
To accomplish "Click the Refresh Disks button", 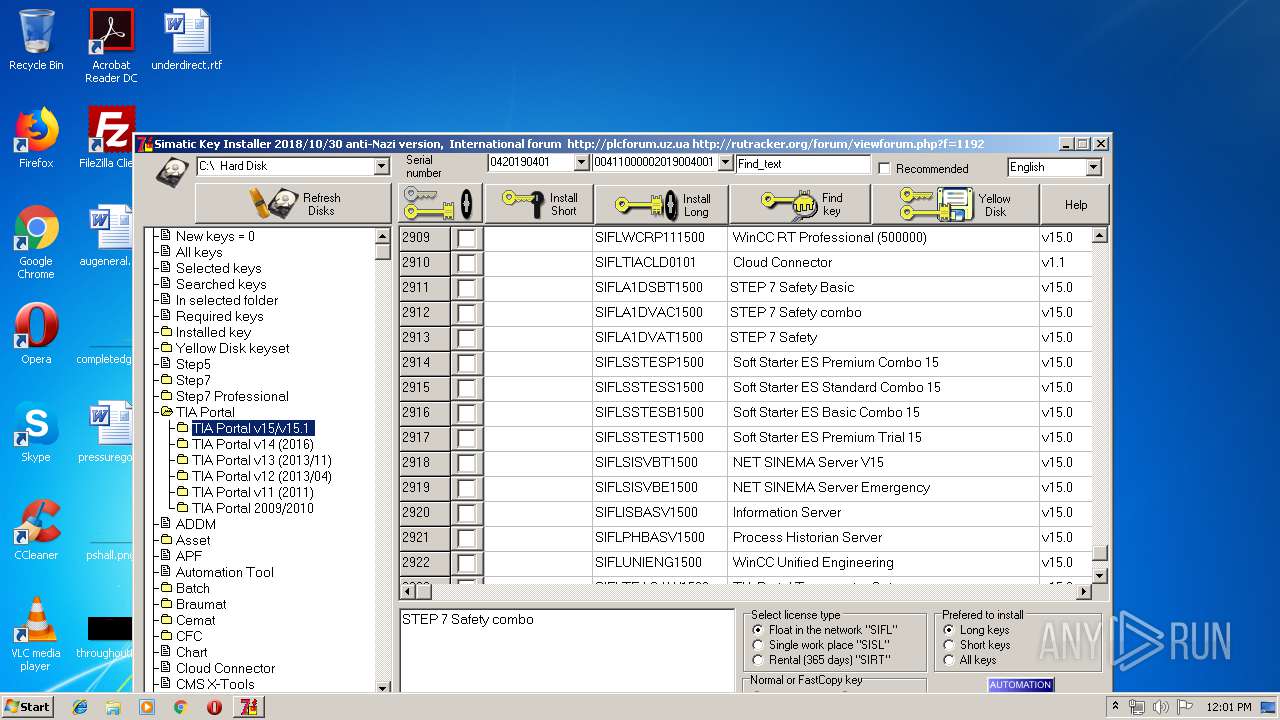I will click(293, 204).
